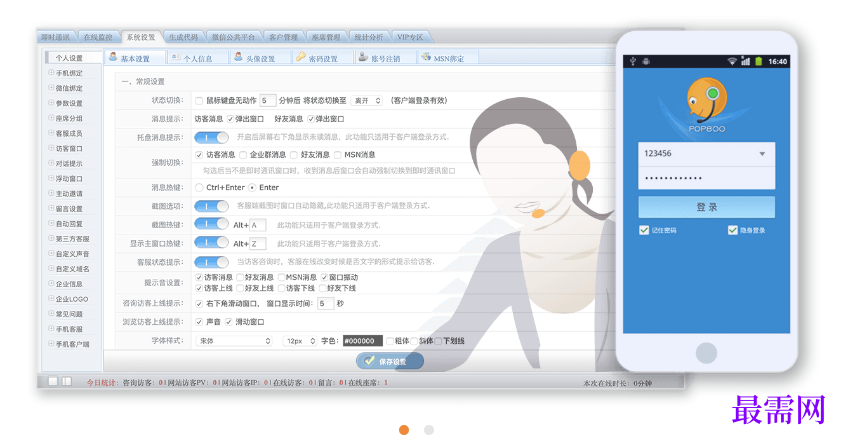Viewport: 844px width, 441px height.
Task: Uncheck 好友消息 弹出窗口 checkbox
Action: (x=311, y=119)
